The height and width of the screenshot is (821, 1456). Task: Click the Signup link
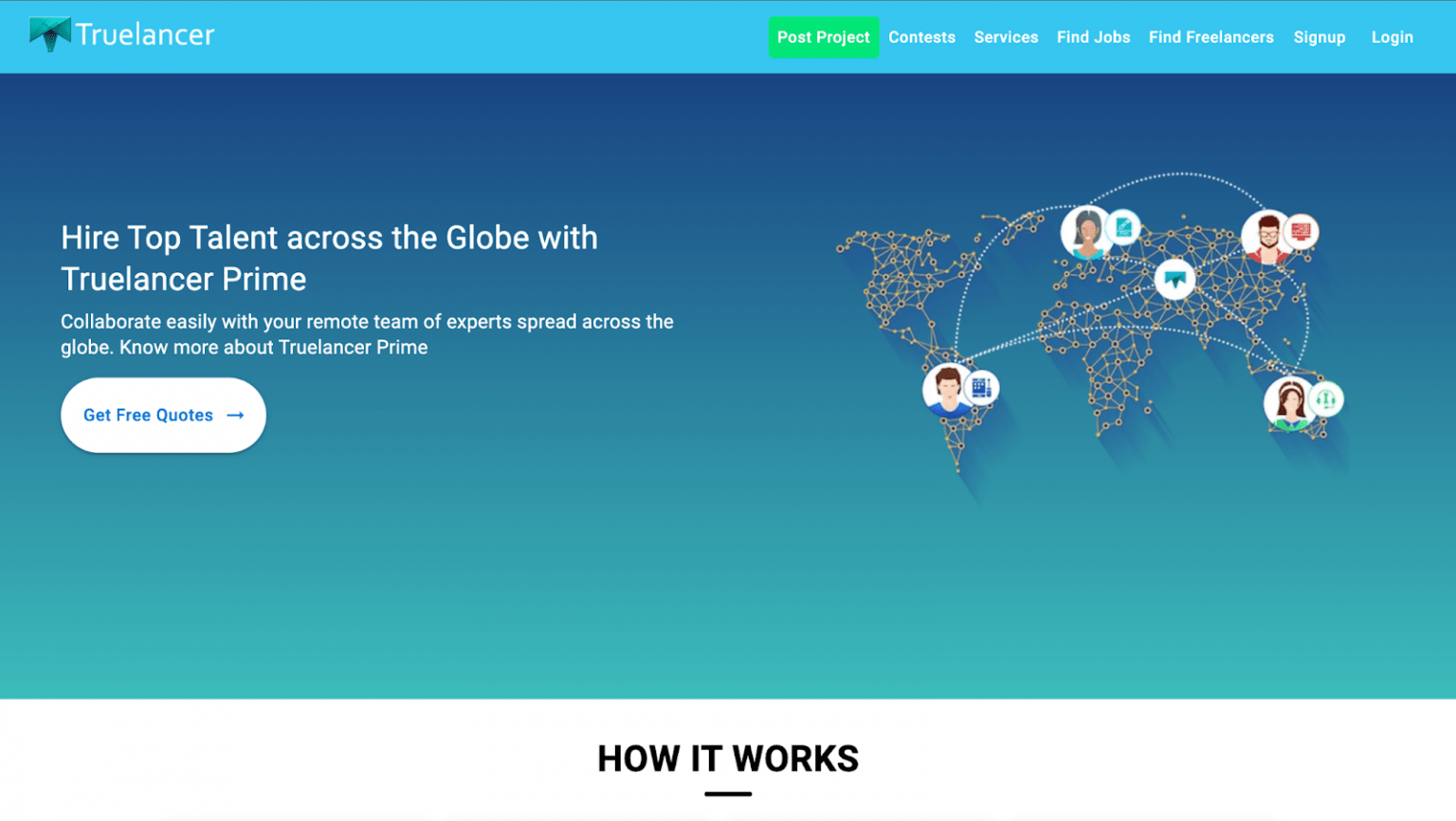[x=1319, y=37]
